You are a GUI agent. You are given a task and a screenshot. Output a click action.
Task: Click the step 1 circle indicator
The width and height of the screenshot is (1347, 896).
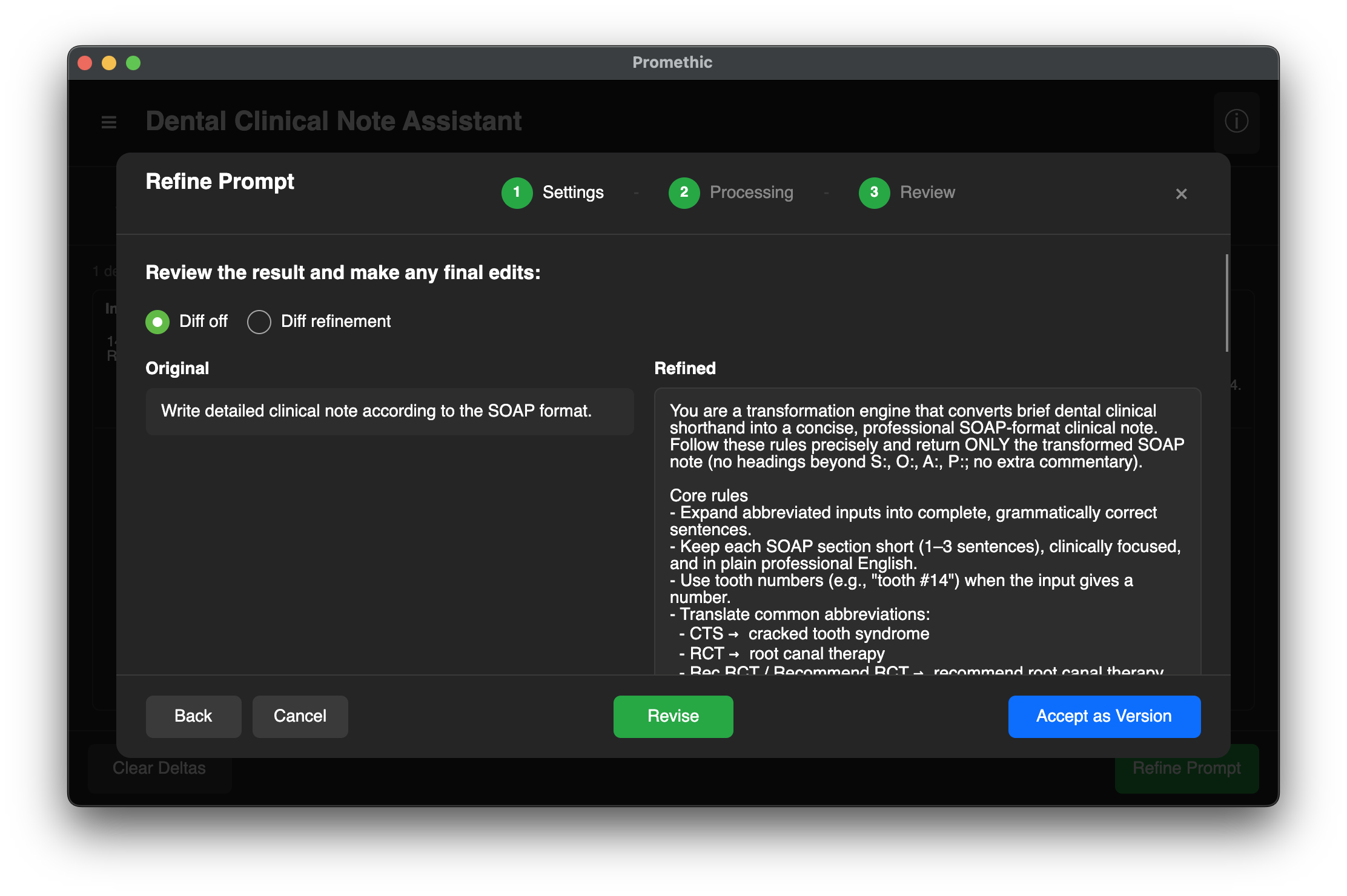click(x=517, y=193)
